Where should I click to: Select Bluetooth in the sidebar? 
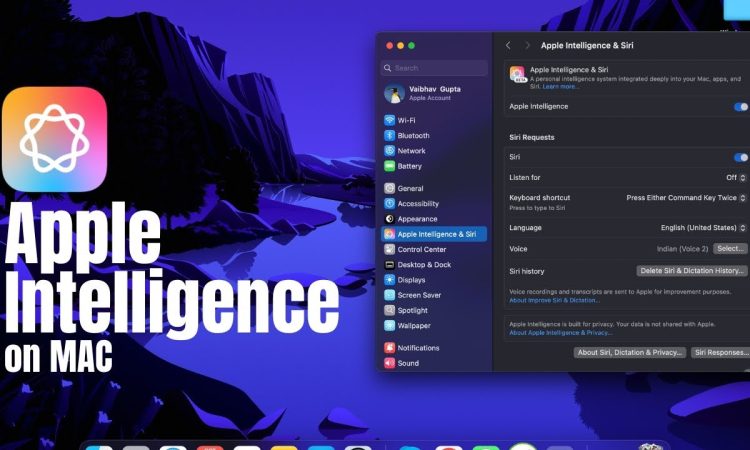413,136
